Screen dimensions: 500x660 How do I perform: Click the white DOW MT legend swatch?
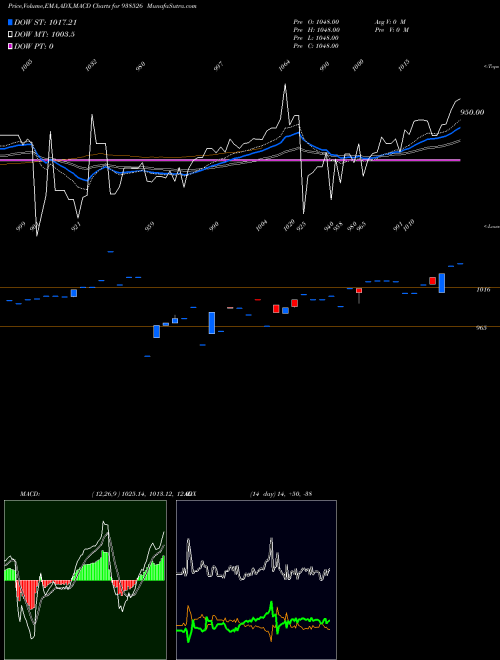tap(10, 35)
